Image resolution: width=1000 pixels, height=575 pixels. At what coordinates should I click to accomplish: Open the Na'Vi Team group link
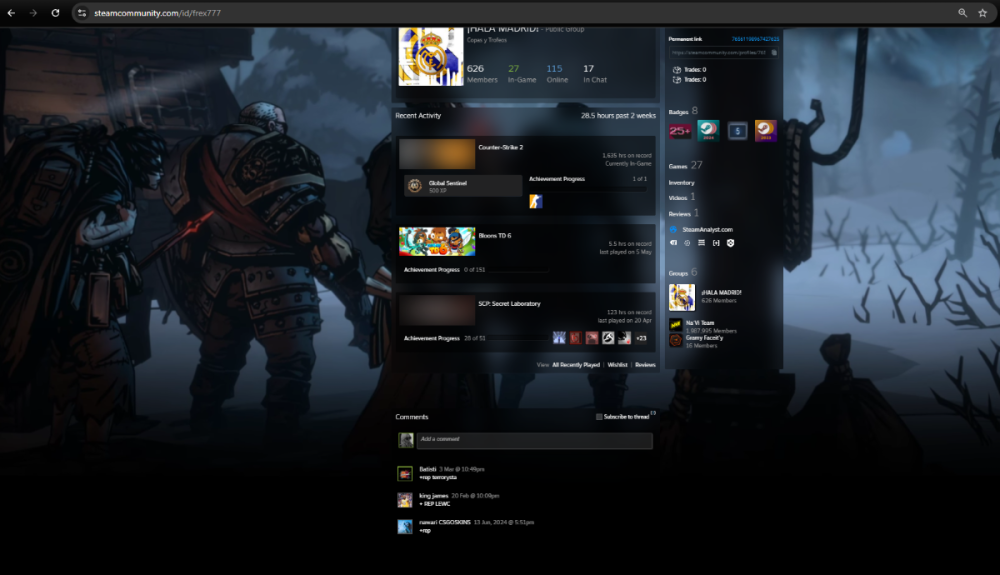click(700, 323)
